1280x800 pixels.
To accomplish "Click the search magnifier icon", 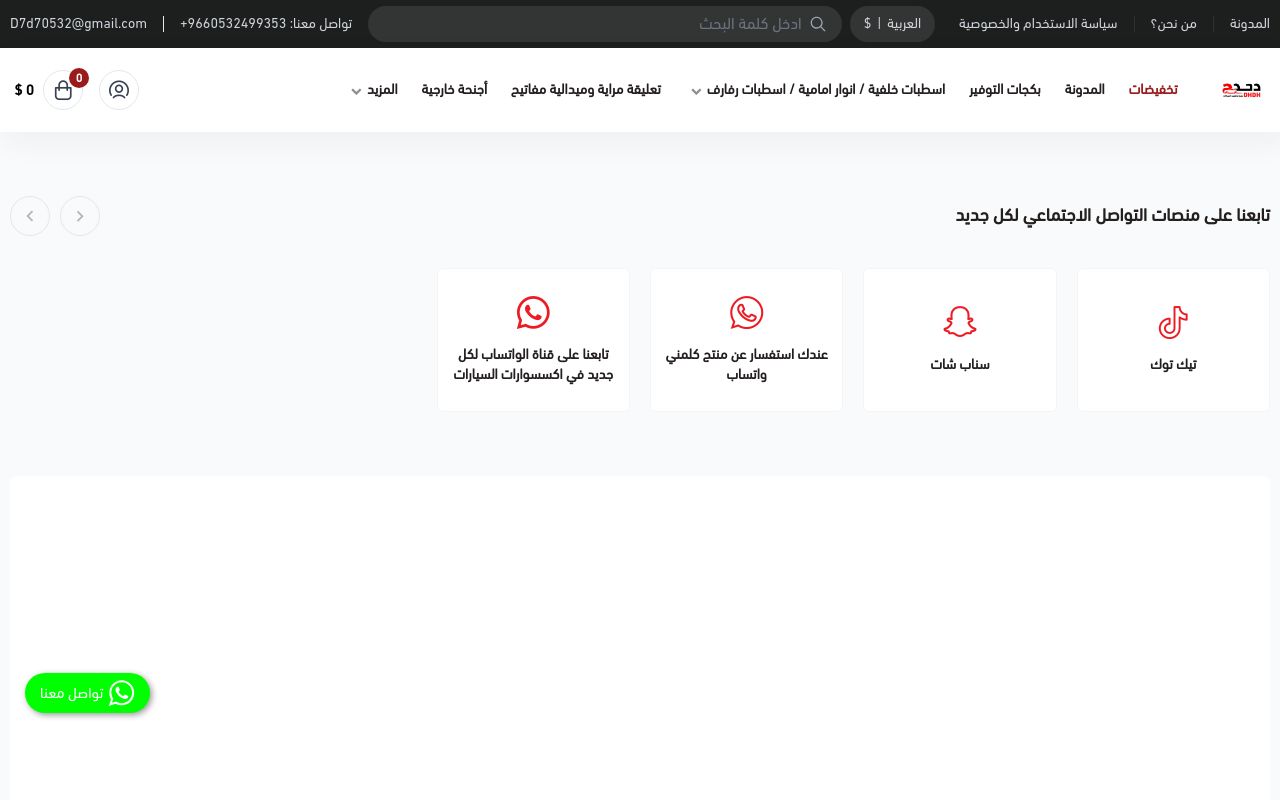I will [x=818, y=24].
